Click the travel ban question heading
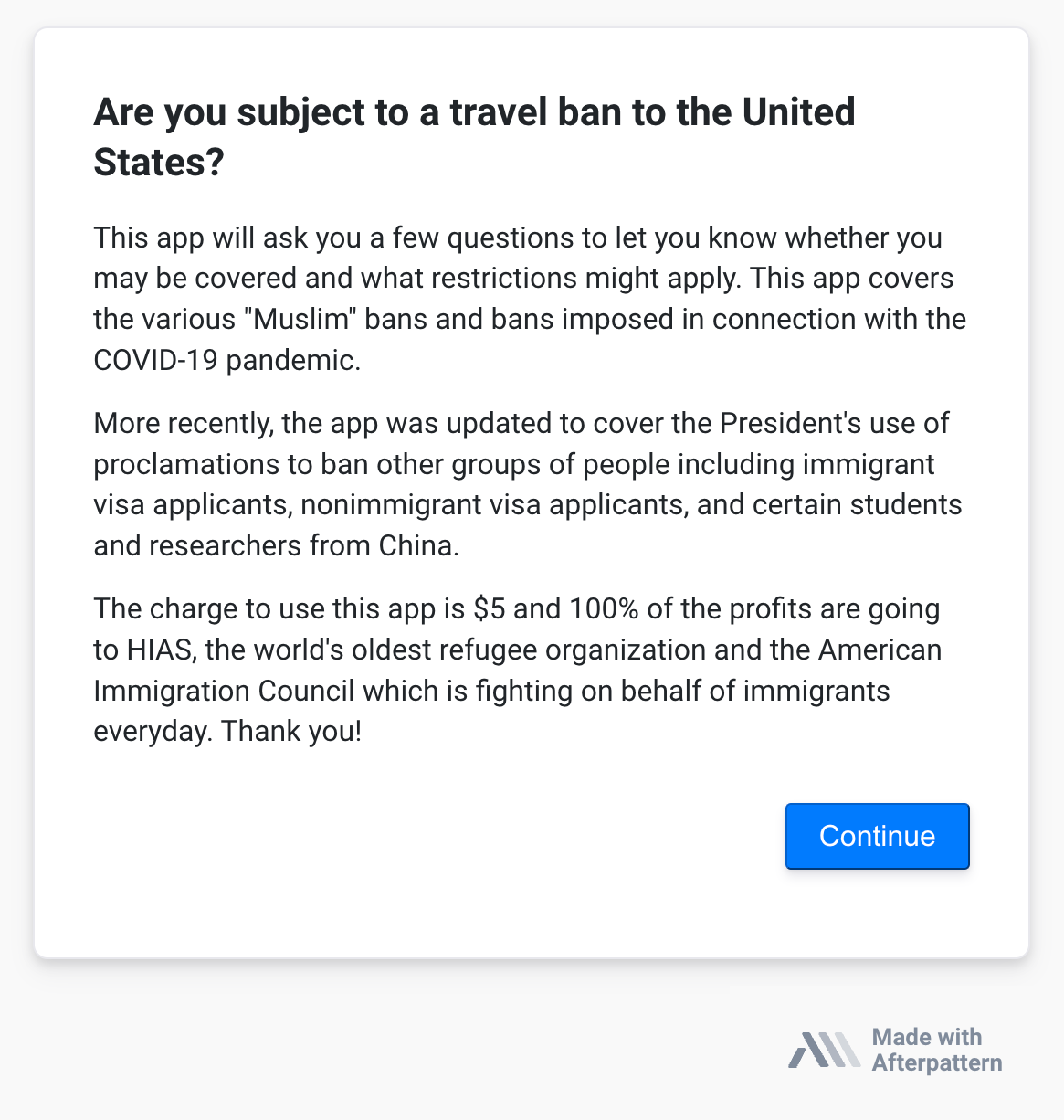The image size is (1064, 1120). tap(474, 137)
